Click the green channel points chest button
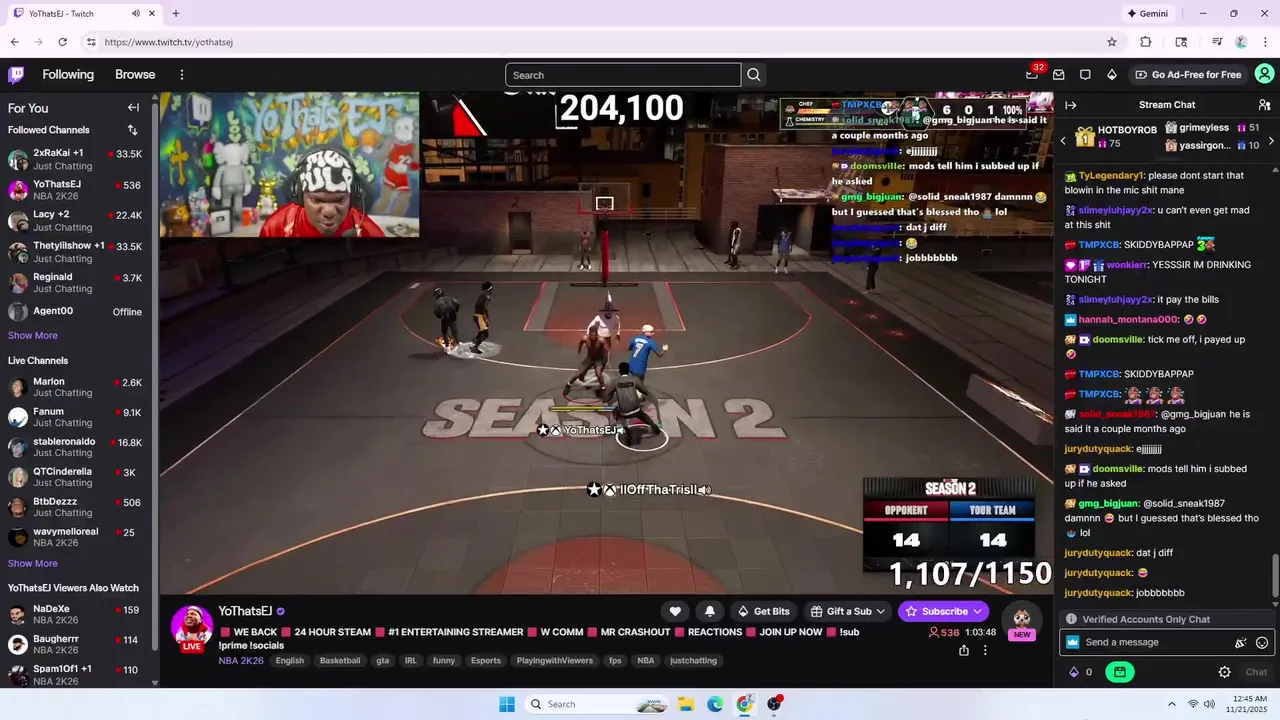This screenshot has height=720, width=1280. [x=1119, y=672]
